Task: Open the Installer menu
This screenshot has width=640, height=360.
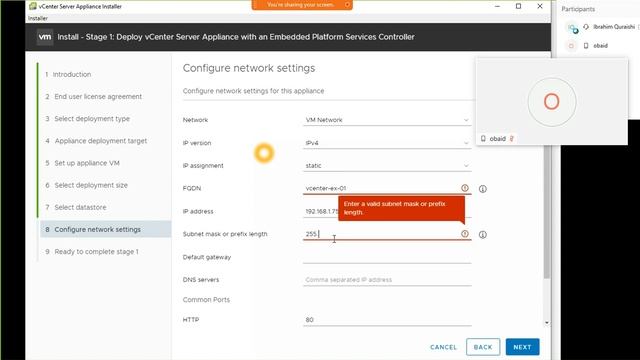Action: (38, 18)
